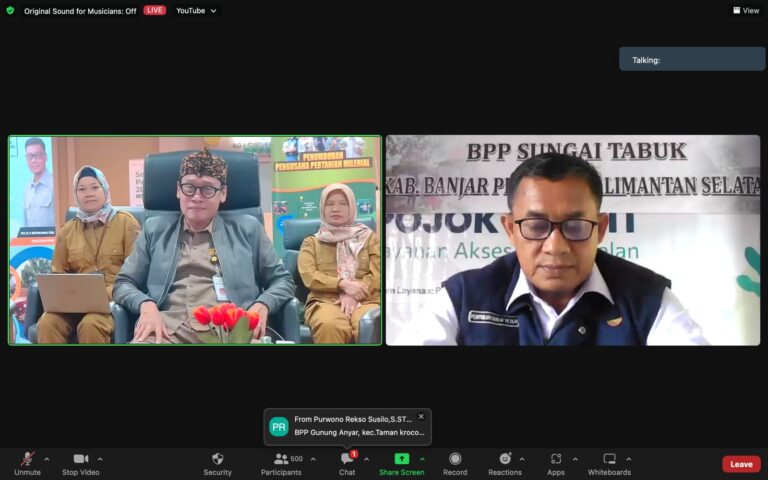Open the Participants panel
Viewport: 768px width, 480px height.
click(281, 463)
